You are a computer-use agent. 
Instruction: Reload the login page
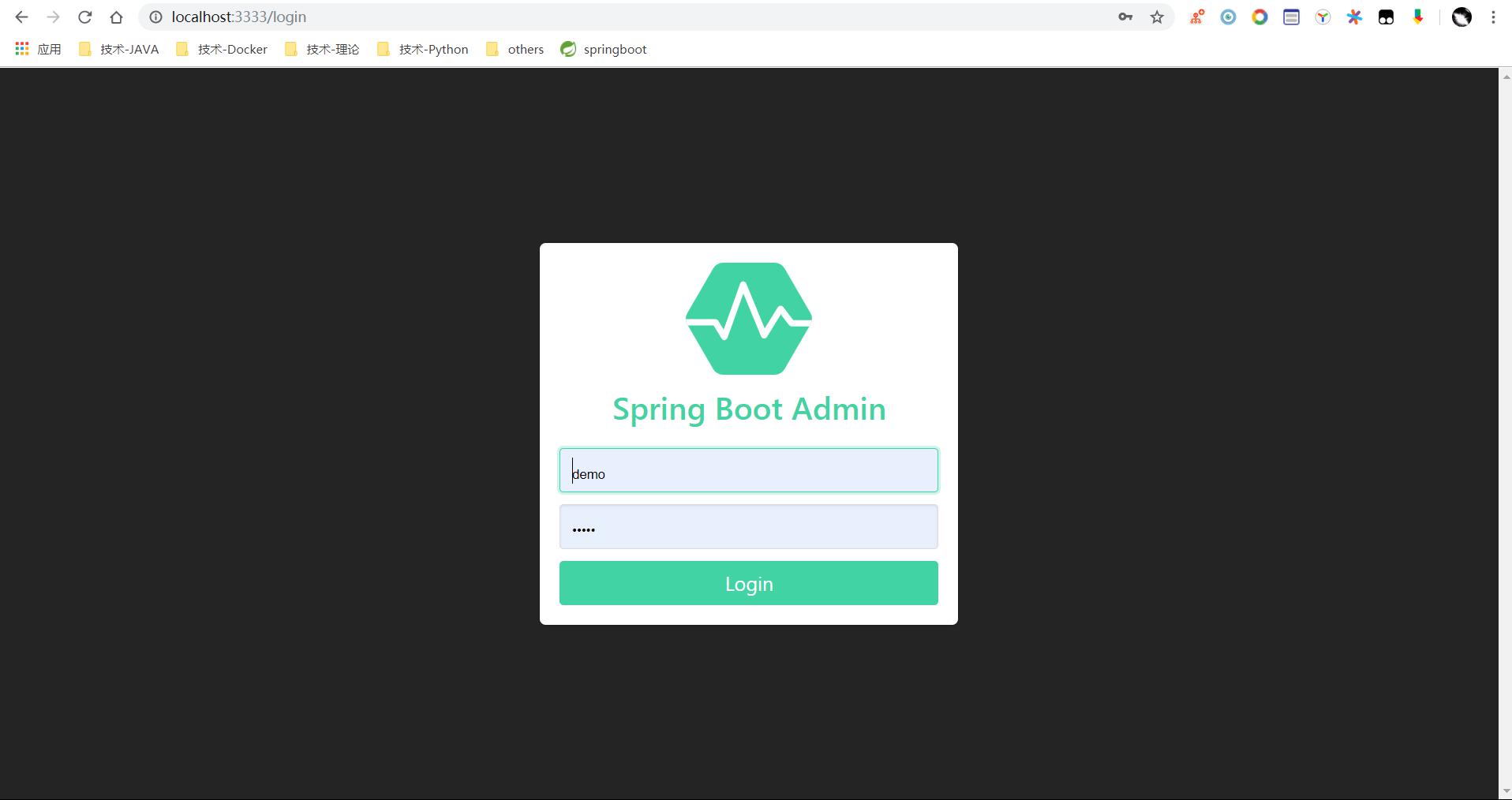(84, 17)
